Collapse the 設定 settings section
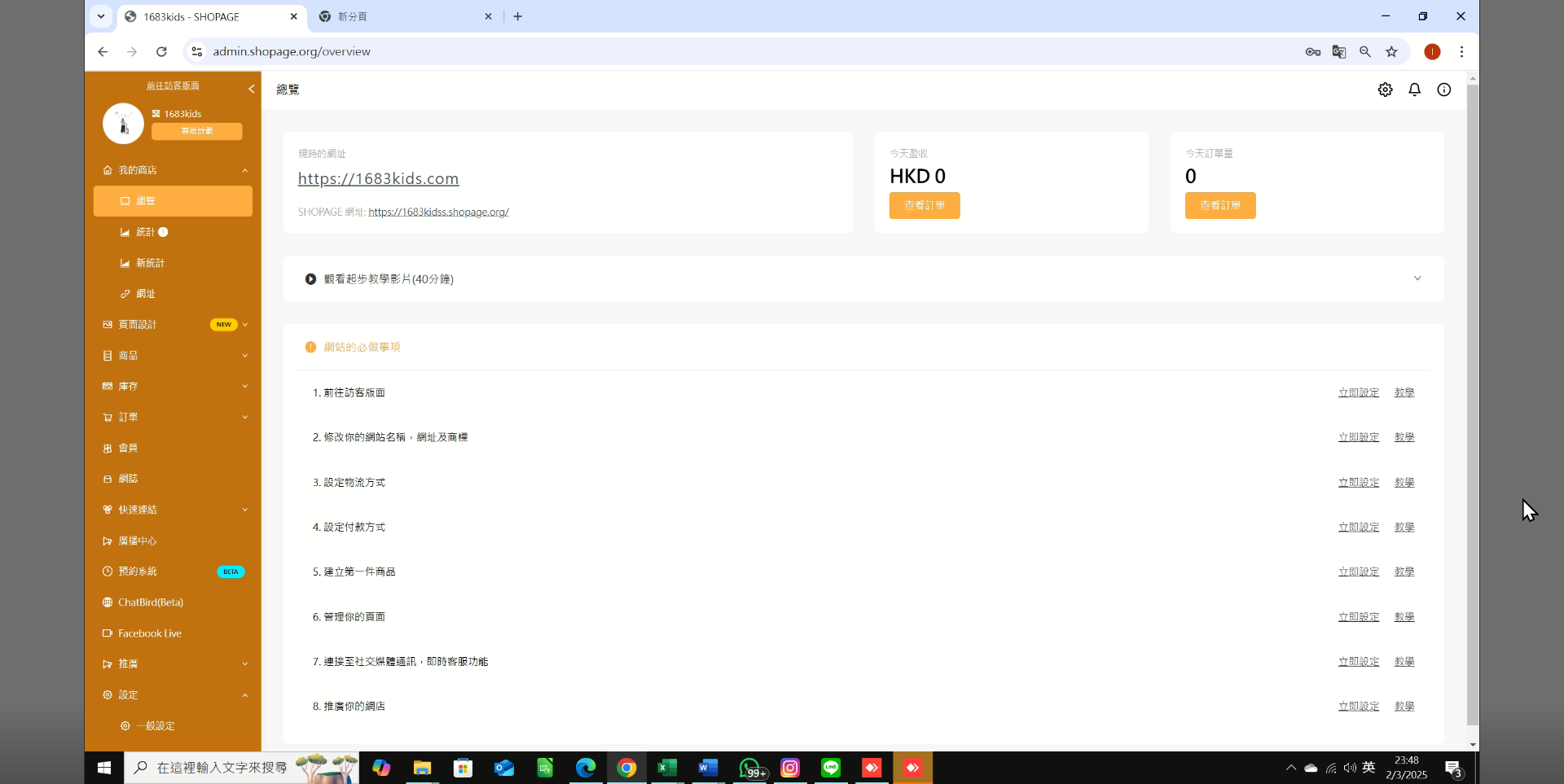Image resolution: width=1564 pixels, height=784 pixels. 244,695
